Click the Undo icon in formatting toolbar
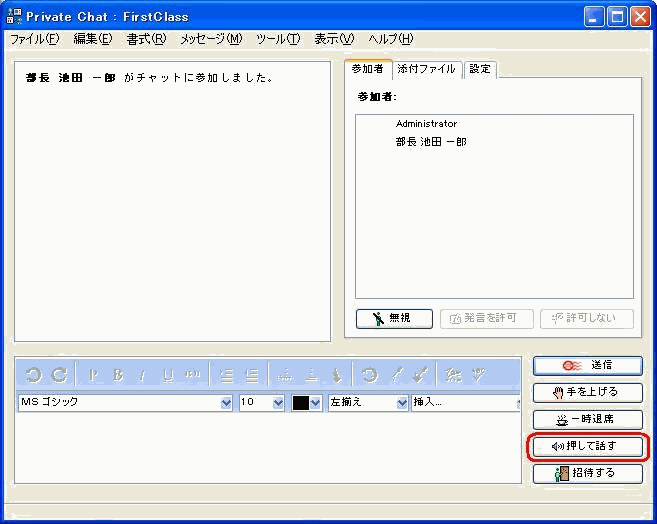The height and width of the screenshot is (524, 657). [x=33, y=375]
